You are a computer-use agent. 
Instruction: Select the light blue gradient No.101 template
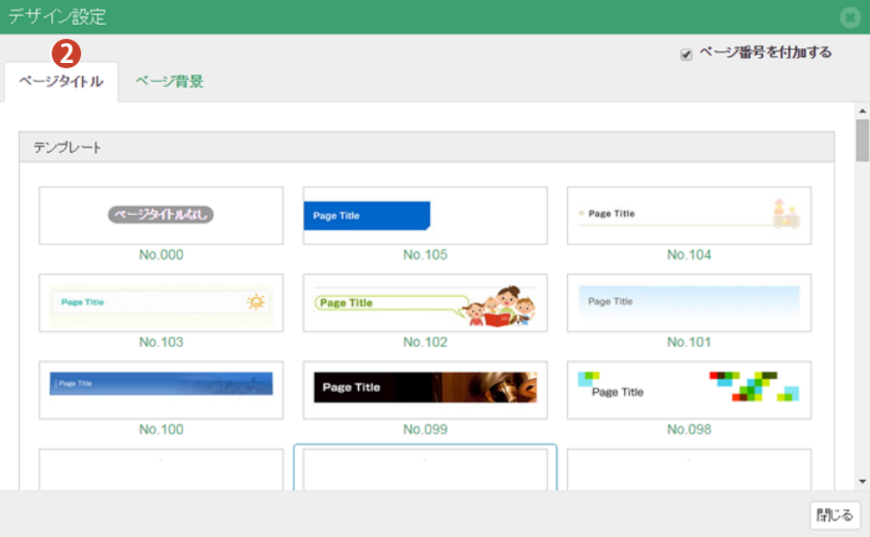pyautogui.click(x=689, y=302)
